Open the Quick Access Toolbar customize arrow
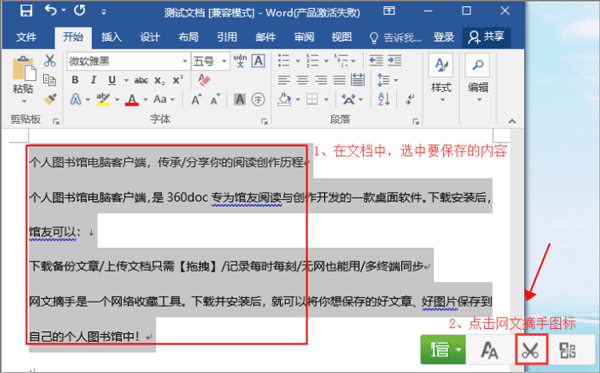Viewport: 600px width, 373px height. pyautogui.click(x=104, y=12)
